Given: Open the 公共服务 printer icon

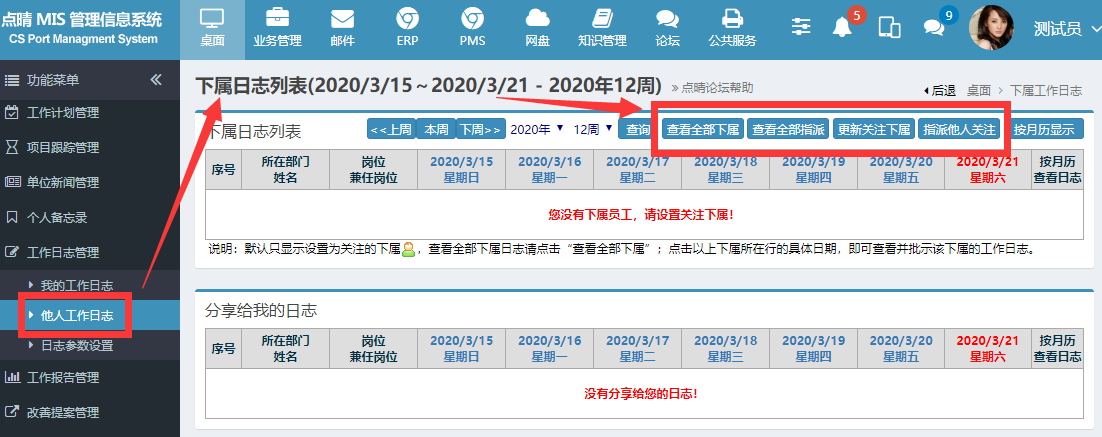Looking at the screenshot, I should coord(732,19).
